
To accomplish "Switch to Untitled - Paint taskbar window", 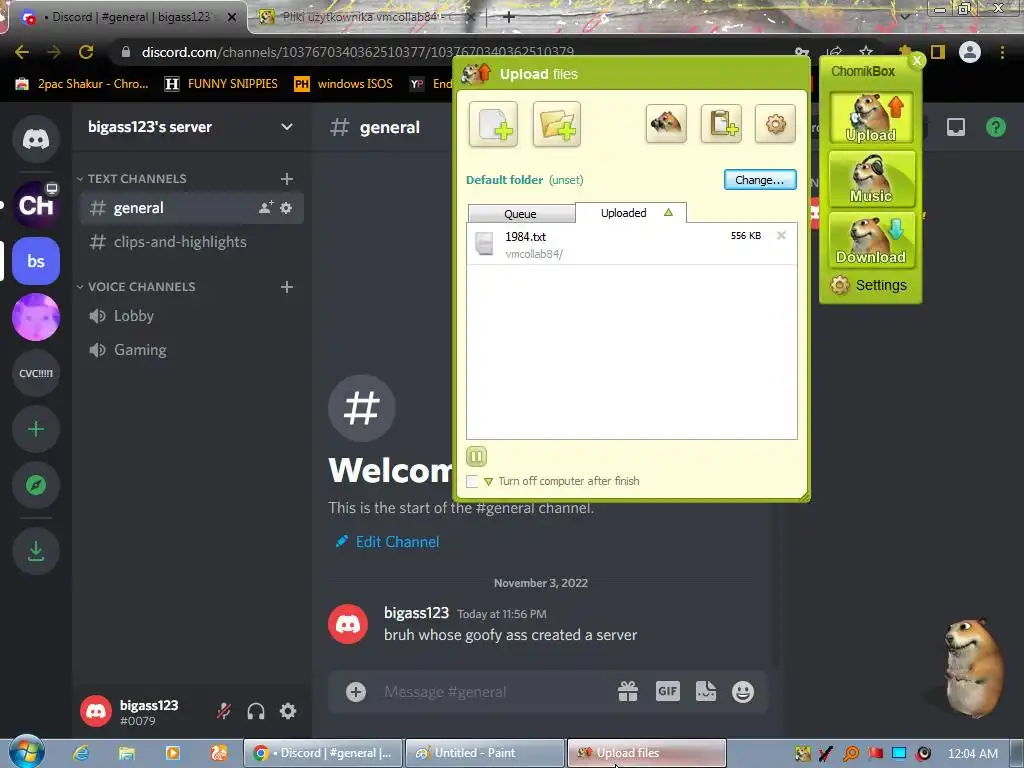I will [485, 753].
